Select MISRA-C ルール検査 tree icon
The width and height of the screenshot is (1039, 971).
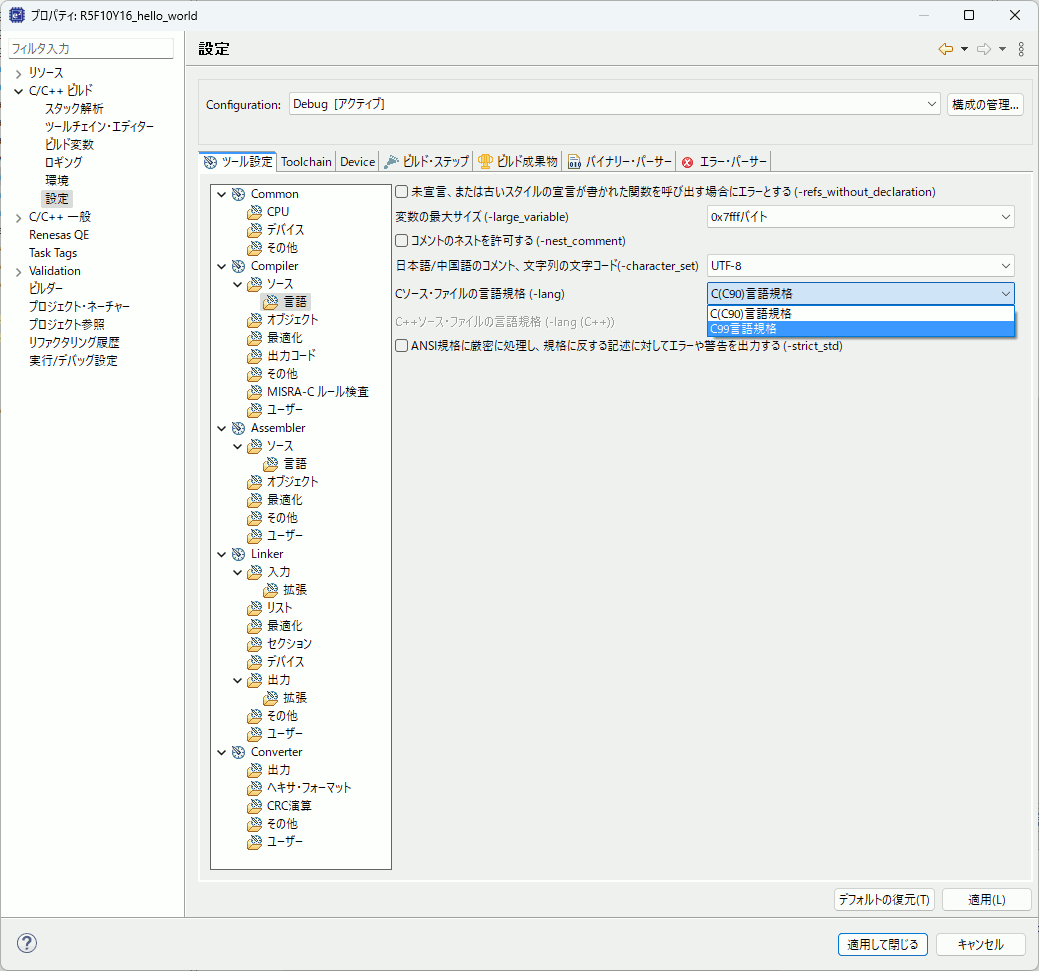255,392
